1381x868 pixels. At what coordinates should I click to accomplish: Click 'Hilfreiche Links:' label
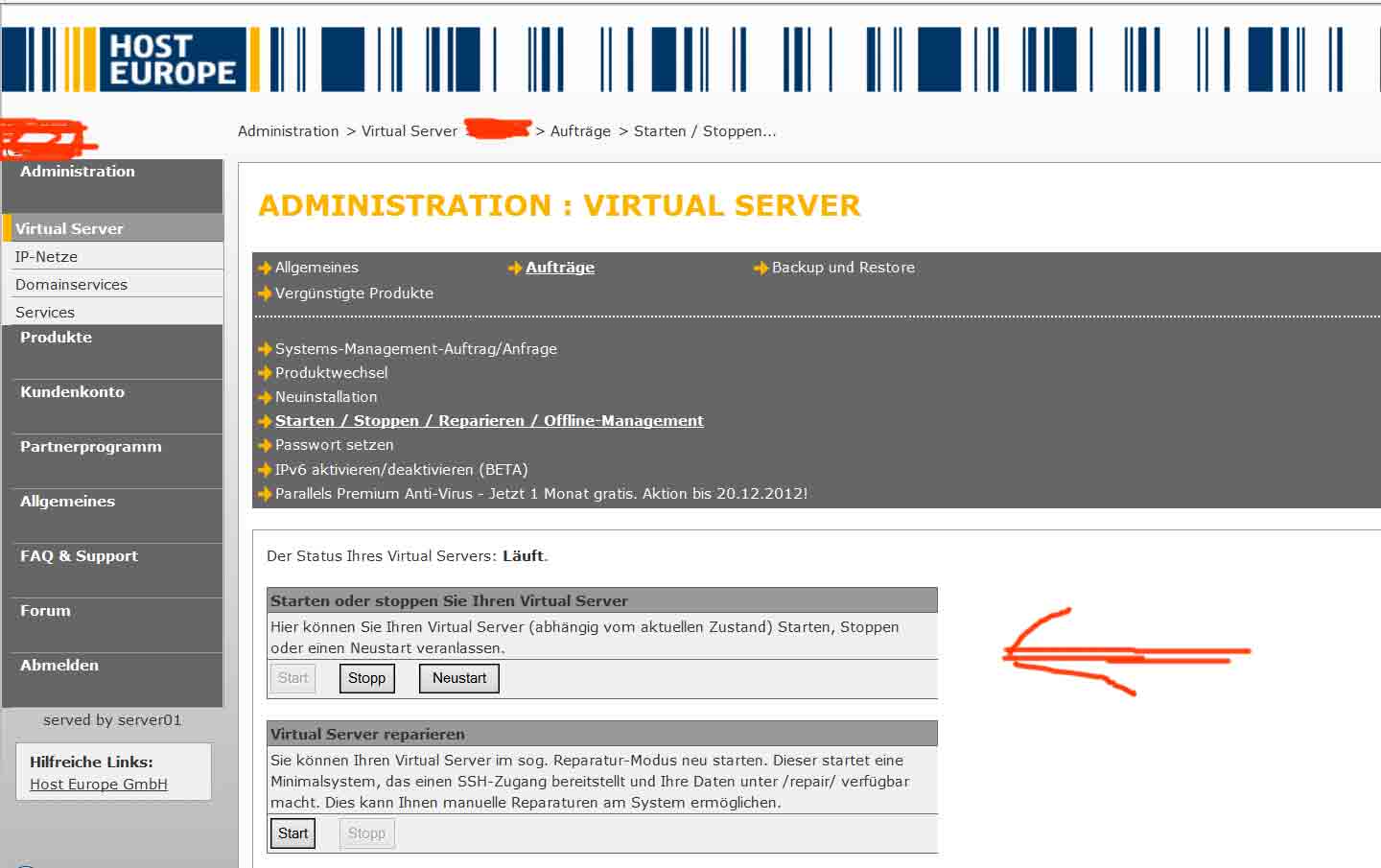91,762
